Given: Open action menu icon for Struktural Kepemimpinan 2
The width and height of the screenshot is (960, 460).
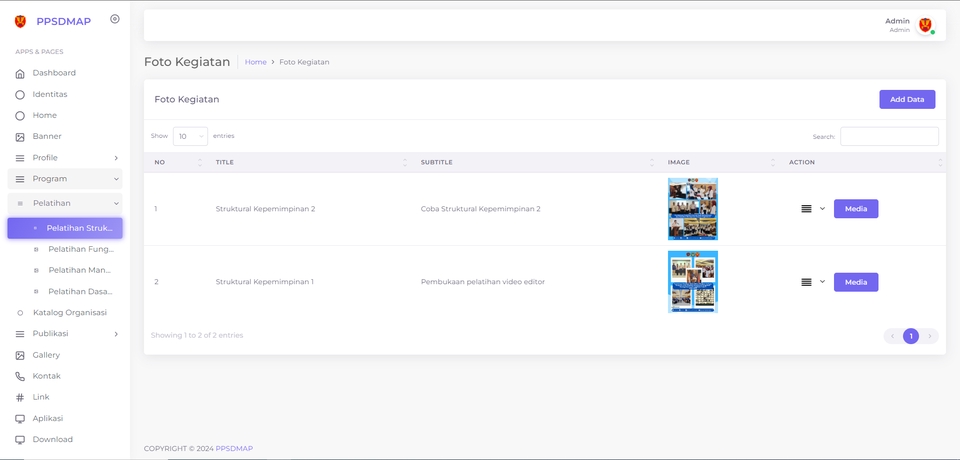Looking at the screenshot, I should click(x=806, y=209).
